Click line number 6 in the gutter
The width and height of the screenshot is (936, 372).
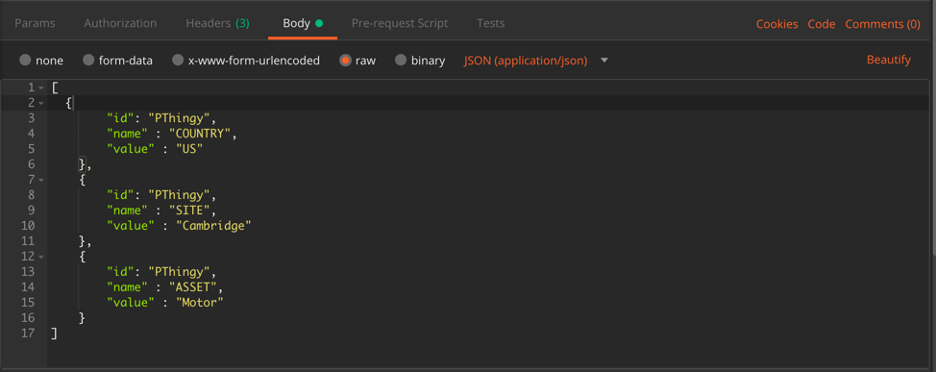(32, 164)
